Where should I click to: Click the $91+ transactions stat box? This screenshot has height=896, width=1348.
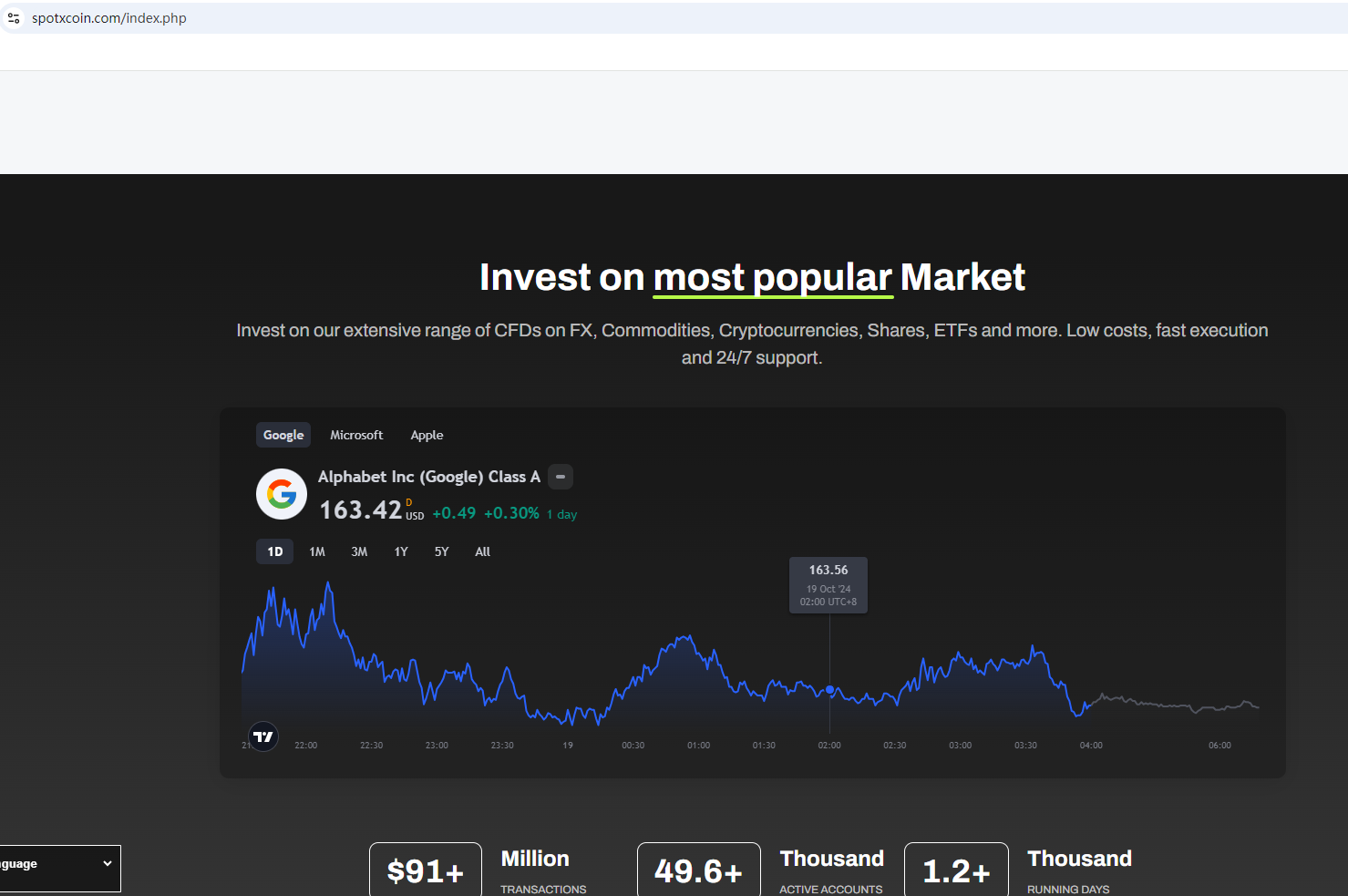pos(425,871)
